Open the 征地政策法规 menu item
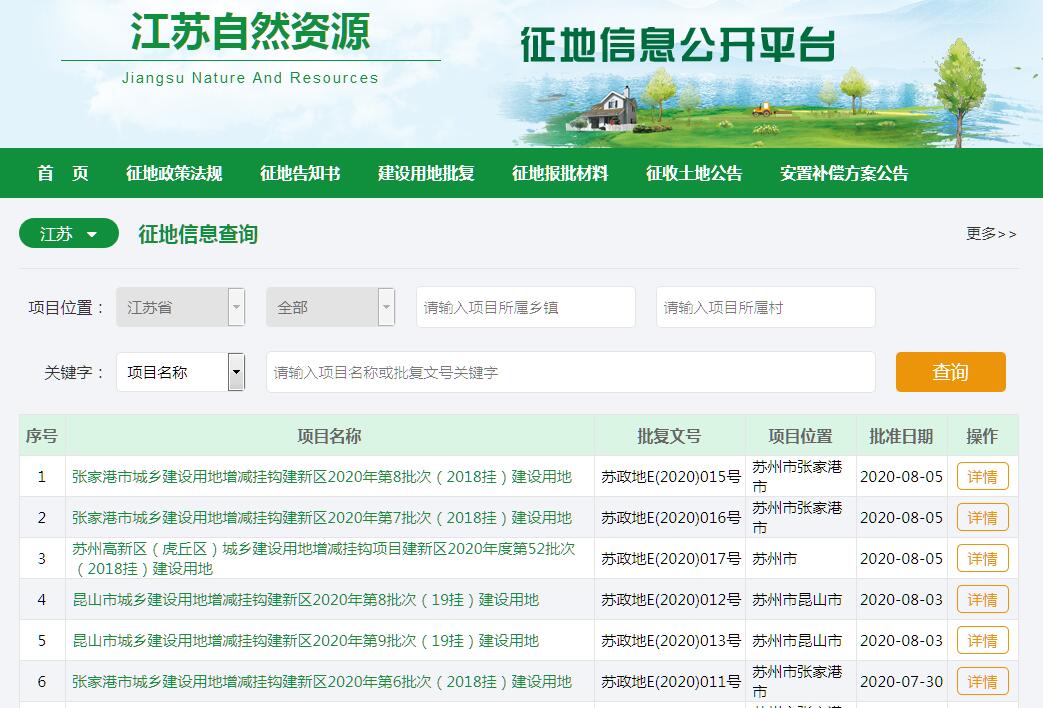This screenshot has height=708, width=1043. click(174, 173)
